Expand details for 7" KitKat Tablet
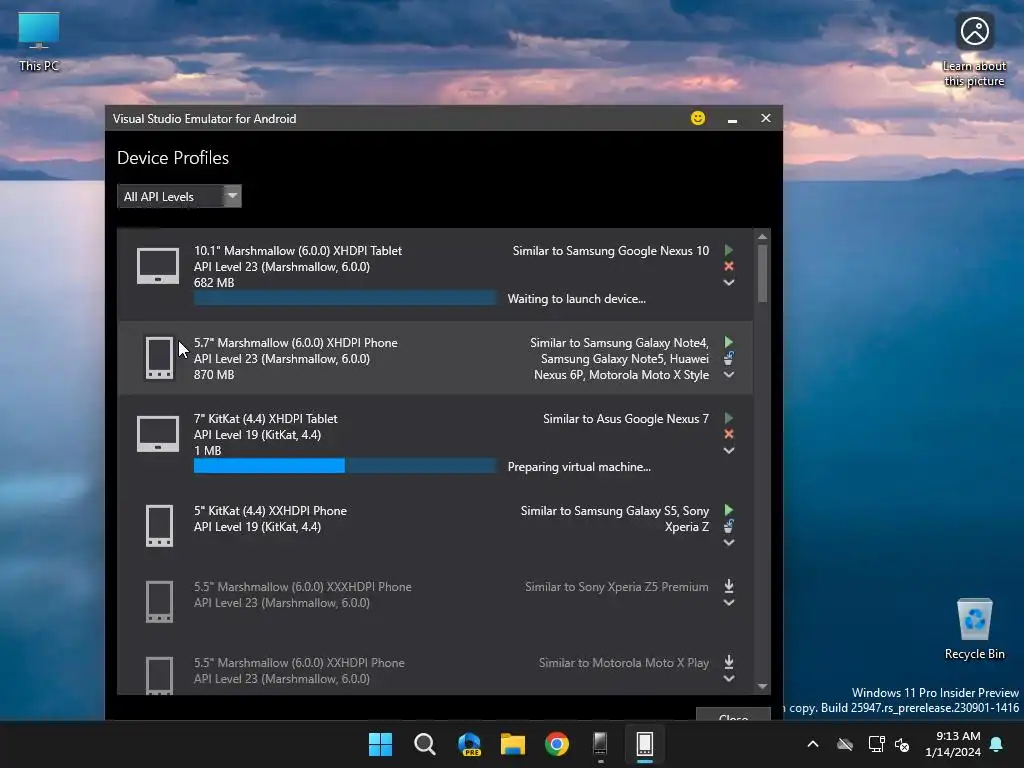 click(729, 451)
